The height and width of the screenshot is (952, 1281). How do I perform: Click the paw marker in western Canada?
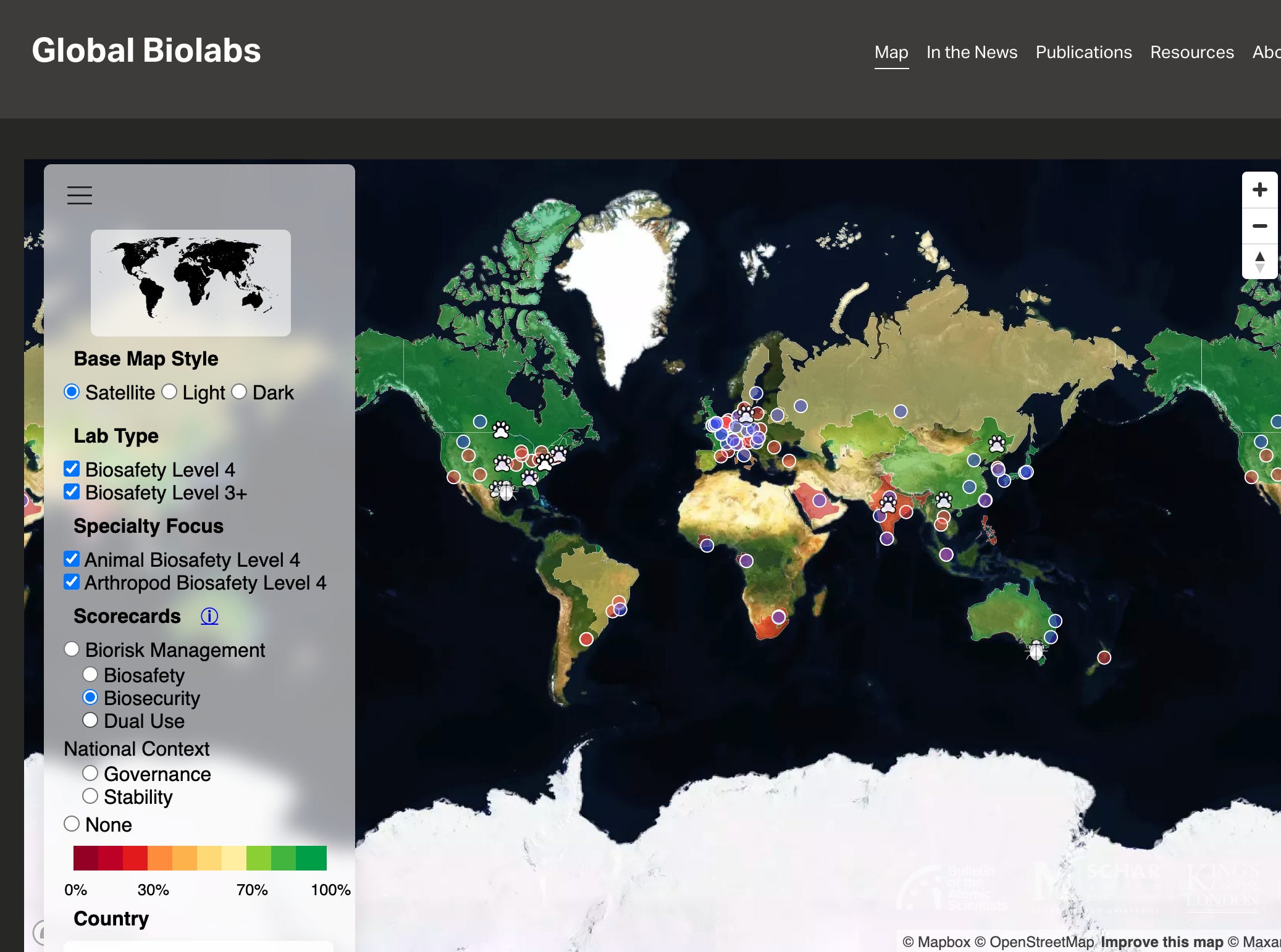click(501, 429)
